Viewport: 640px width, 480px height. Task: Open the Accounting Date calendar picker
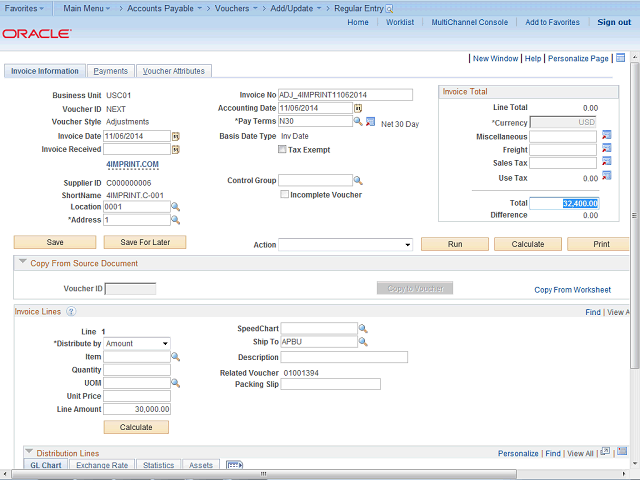[357, 108]
